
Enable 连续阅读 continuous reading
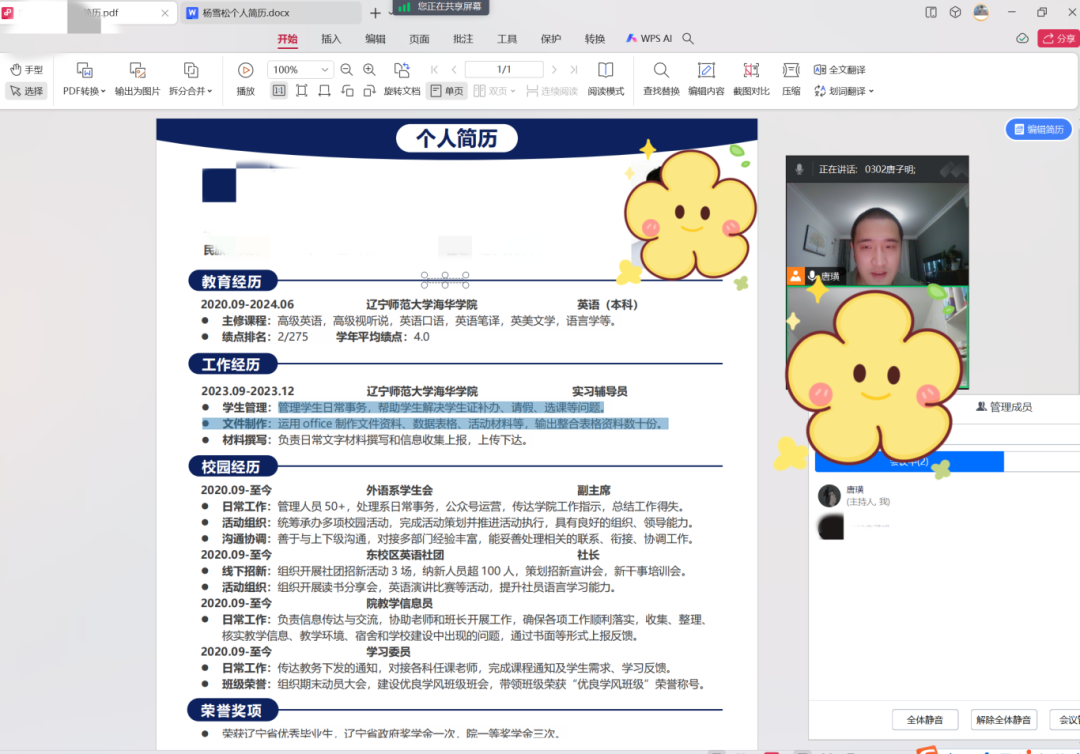coord(552,91)
